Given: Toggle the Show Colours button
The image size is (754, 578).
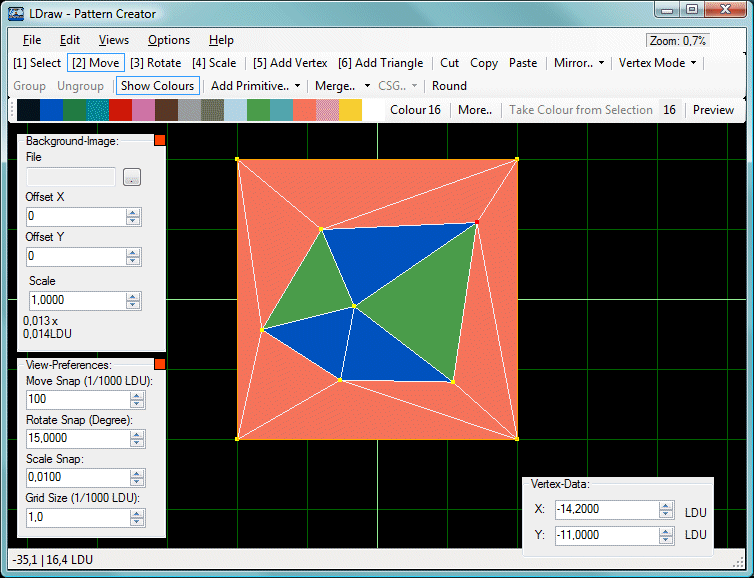Looking at the screenshot, I should [158, 86].
